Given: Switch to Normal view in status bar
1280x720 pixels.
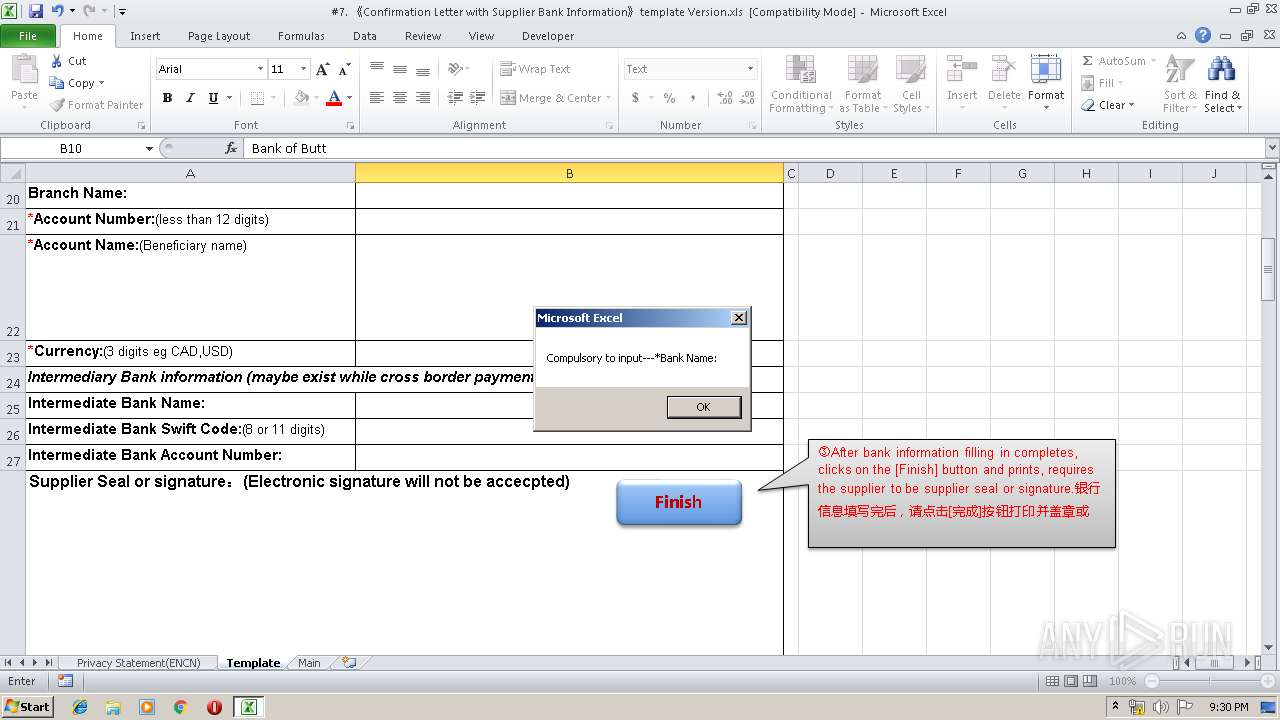Looking at the screenshot, I should pyautogui.click(x=1052, y=681).
